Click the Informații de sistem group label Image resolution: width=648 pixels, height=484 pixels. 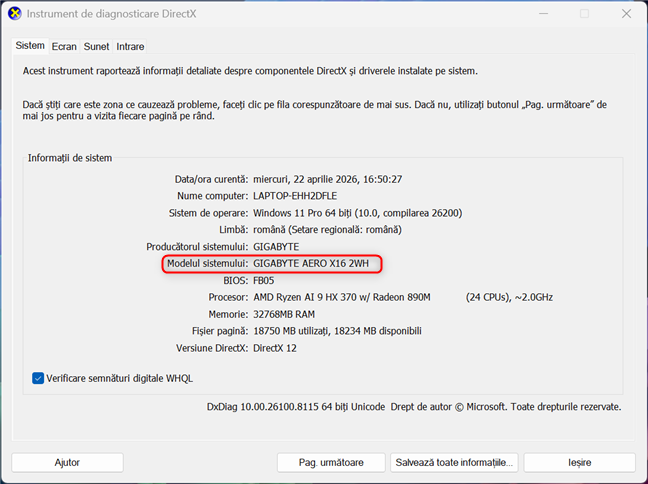click(70, 158)
